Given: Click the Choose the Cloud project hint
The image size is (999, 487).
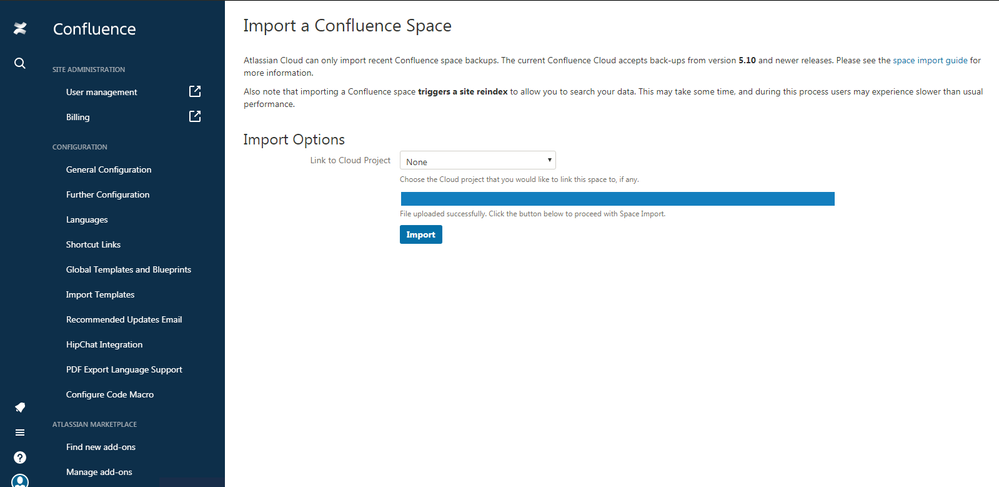Looking at the screenshot, I should pos(519,180).
